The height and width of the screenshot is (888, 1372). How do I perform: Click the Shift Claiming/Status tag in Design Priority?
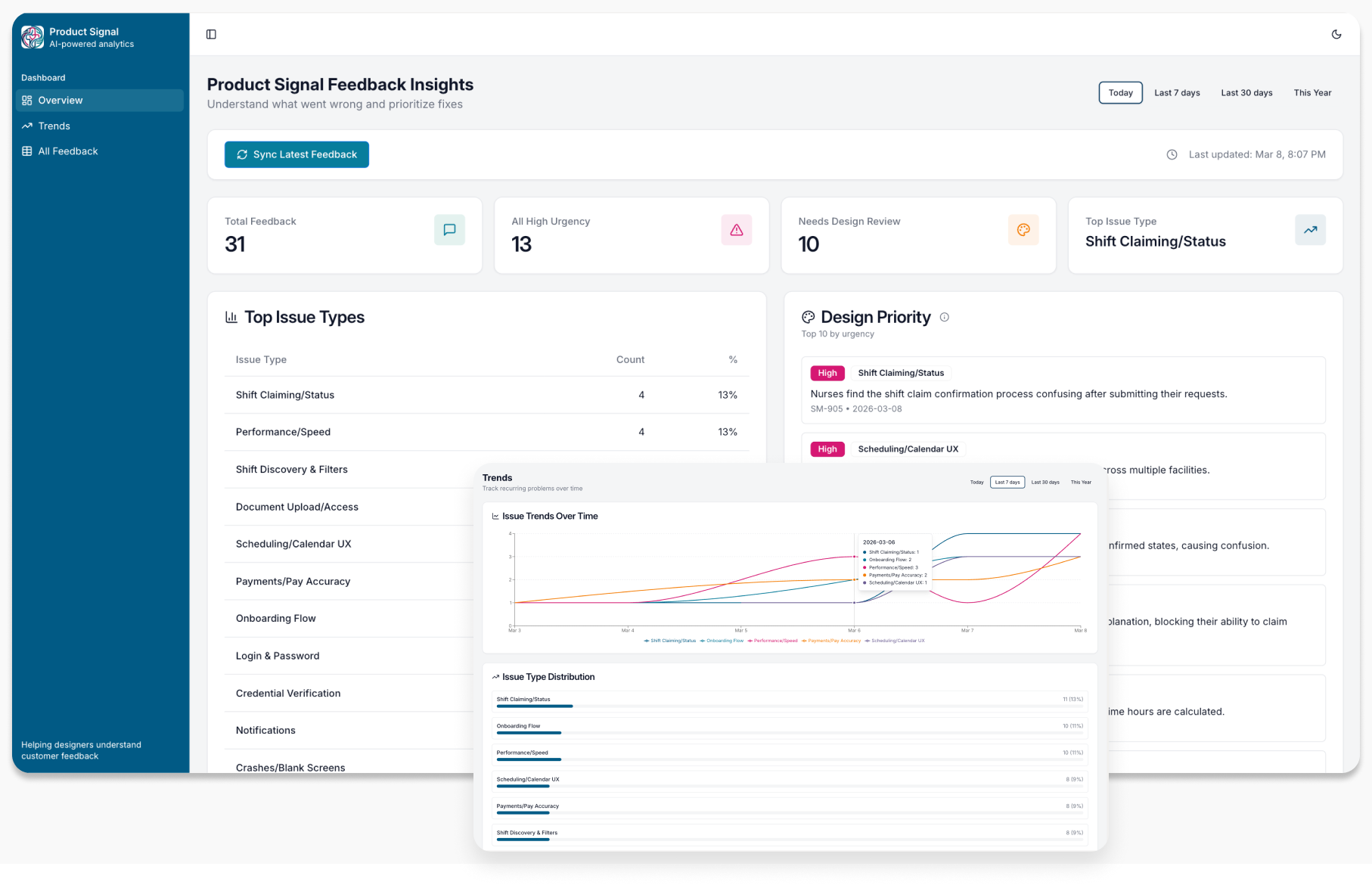pos(901,373)
